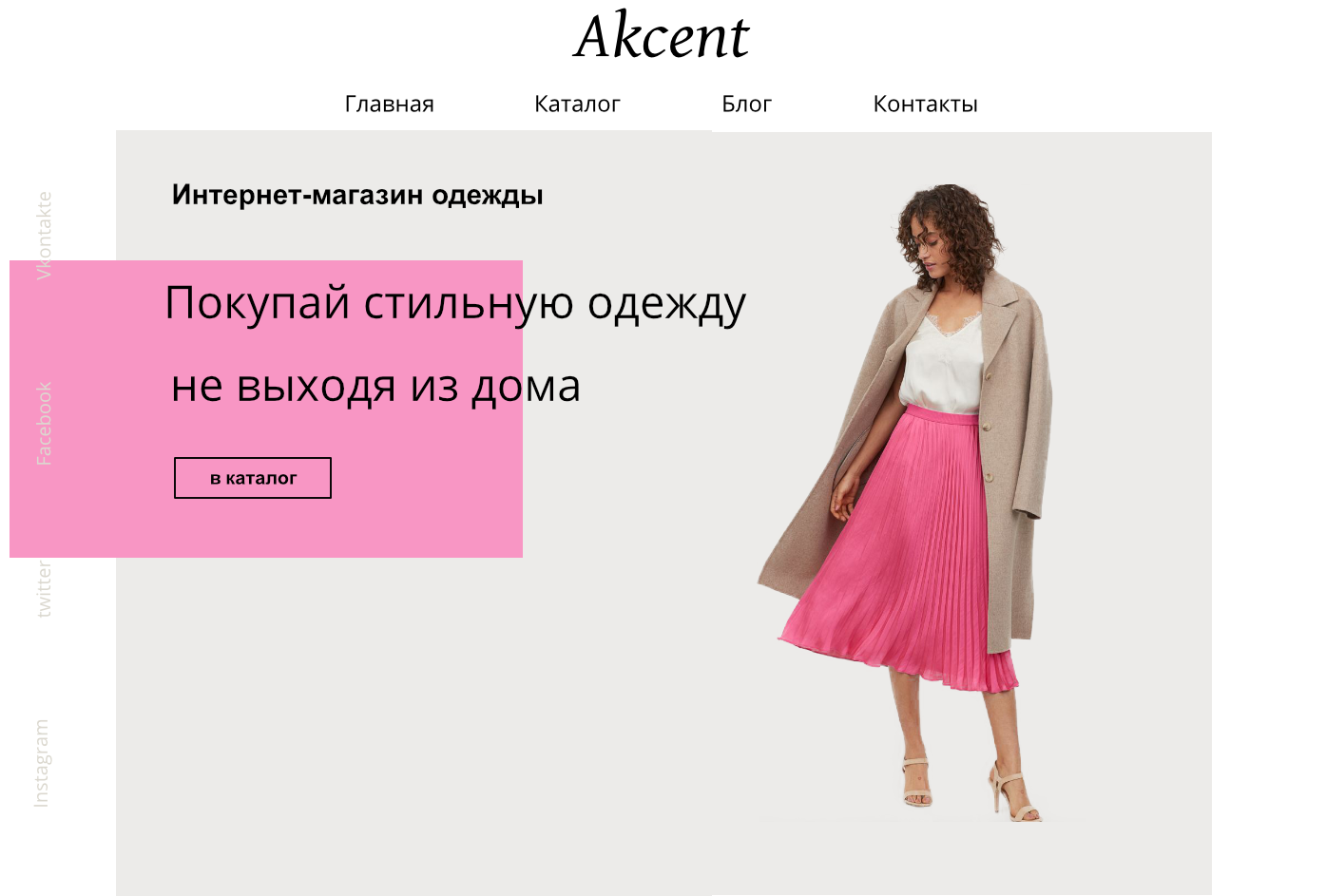Viewport: 1326px width, 896px height.
Task: Click the model's white top
Action: pyautogui.click(x=941, y=366)
